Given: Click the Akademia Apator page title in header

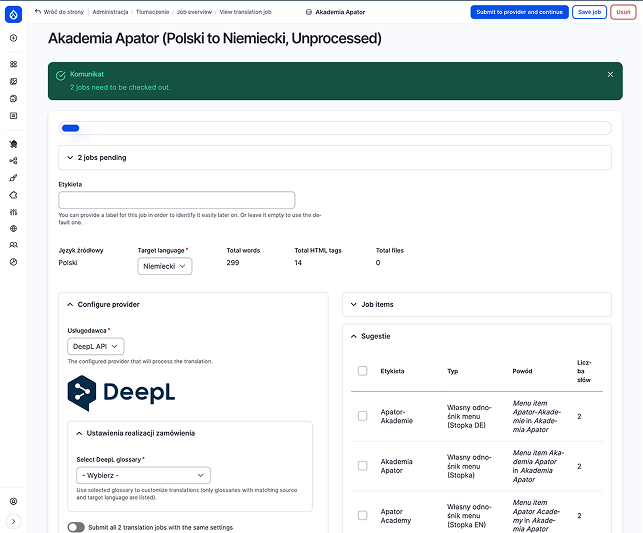Looking at the screenshot, I should tap(340, 12).
